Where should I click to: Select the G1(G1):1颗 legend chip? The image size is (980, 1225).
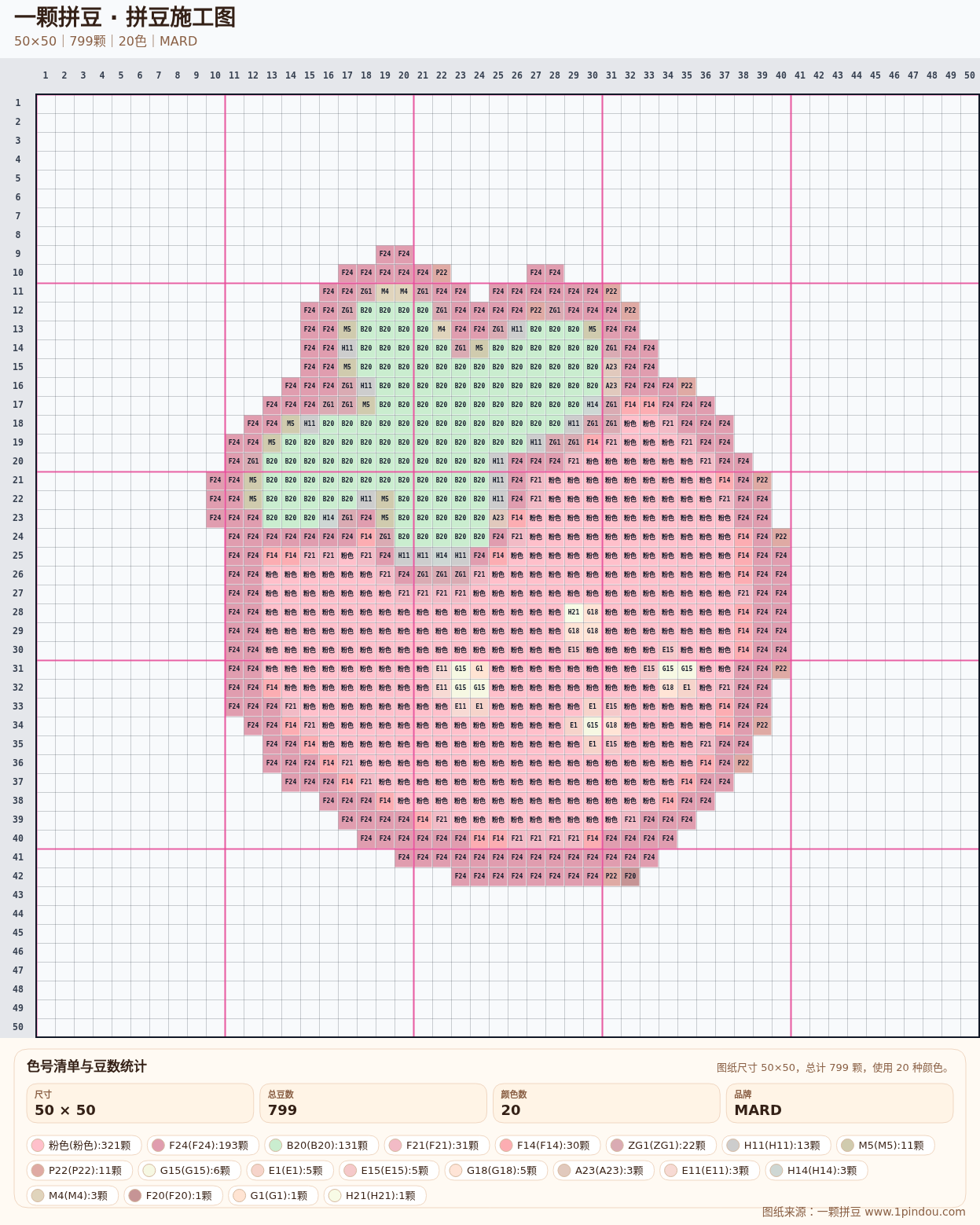coord(273,1195)
